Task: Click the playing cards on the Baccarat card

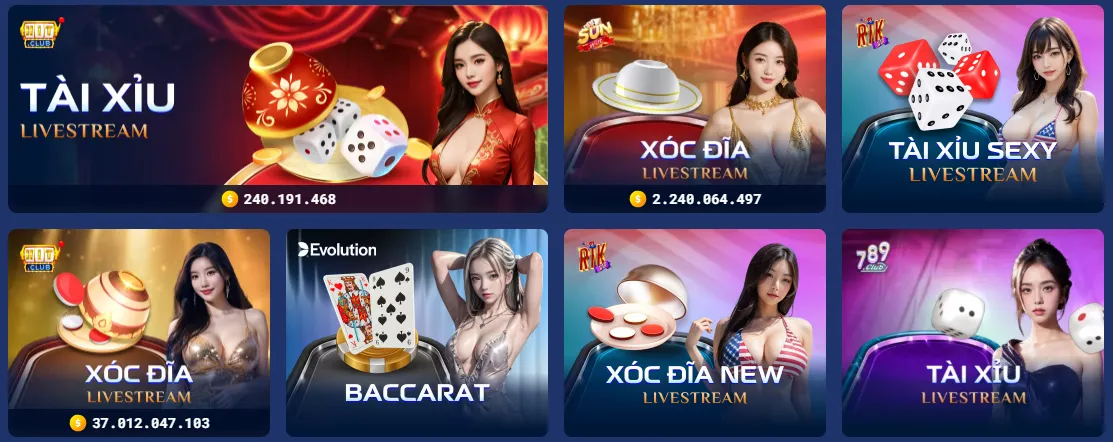Action: [x=369, y=305]
